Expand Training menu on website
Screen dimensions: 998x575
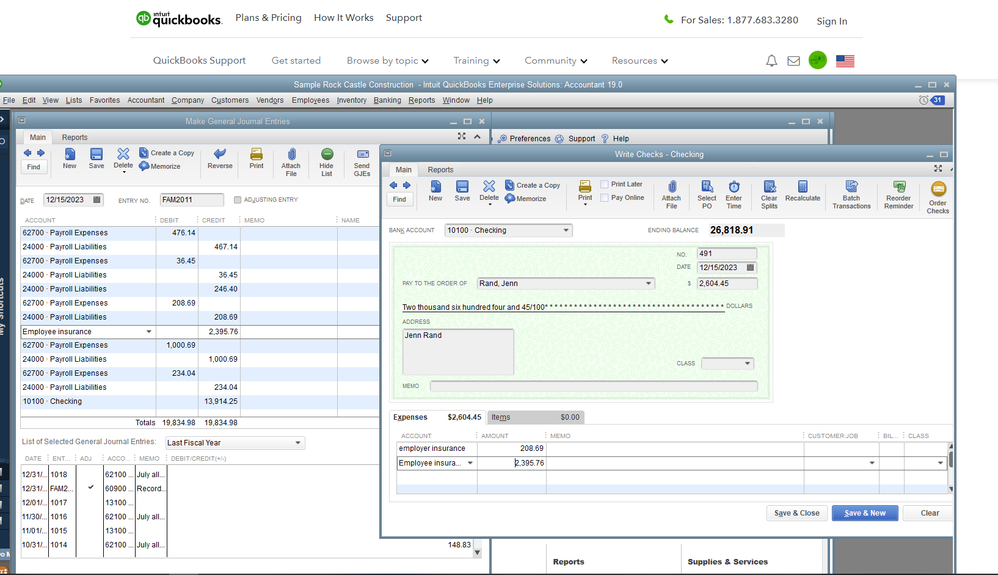click(x=477, y=61)
